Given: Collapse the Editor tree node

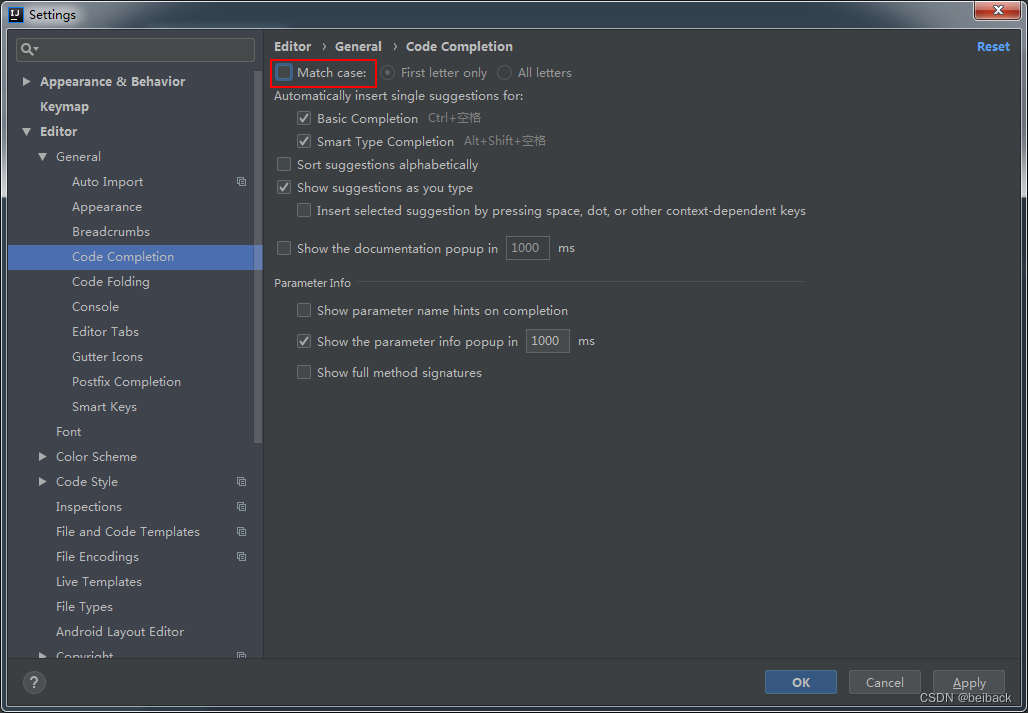Looking at the screenshot, I should tap(26, 132).
